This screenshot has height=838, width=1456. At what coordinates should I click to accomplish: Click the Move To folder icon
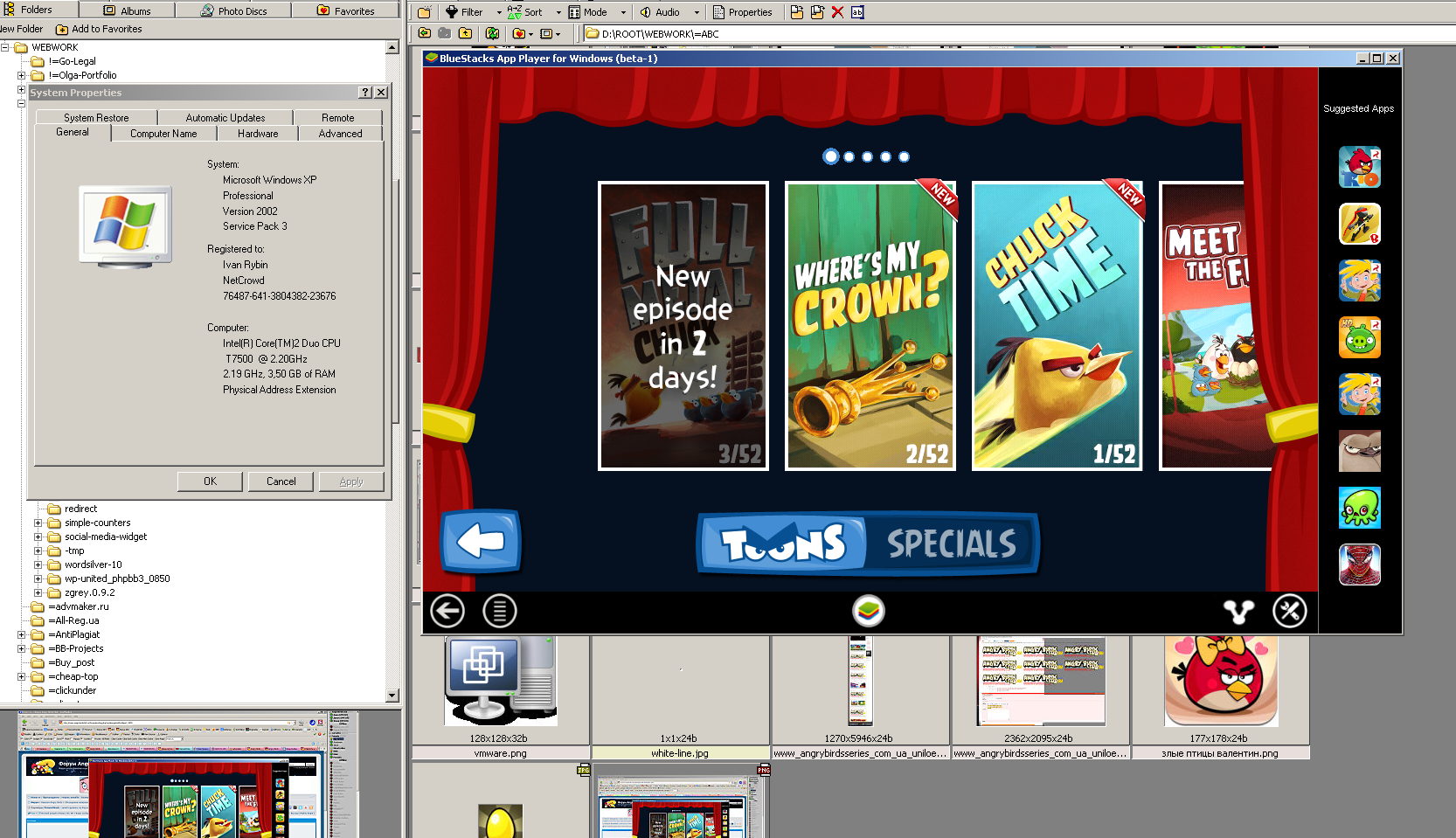(797, 12)
